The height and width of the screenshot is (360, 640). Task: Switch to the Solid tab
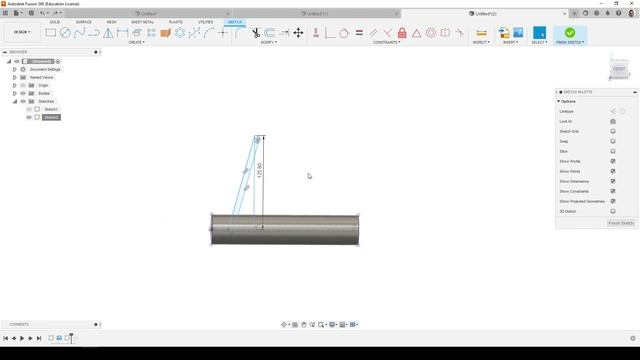55,22
